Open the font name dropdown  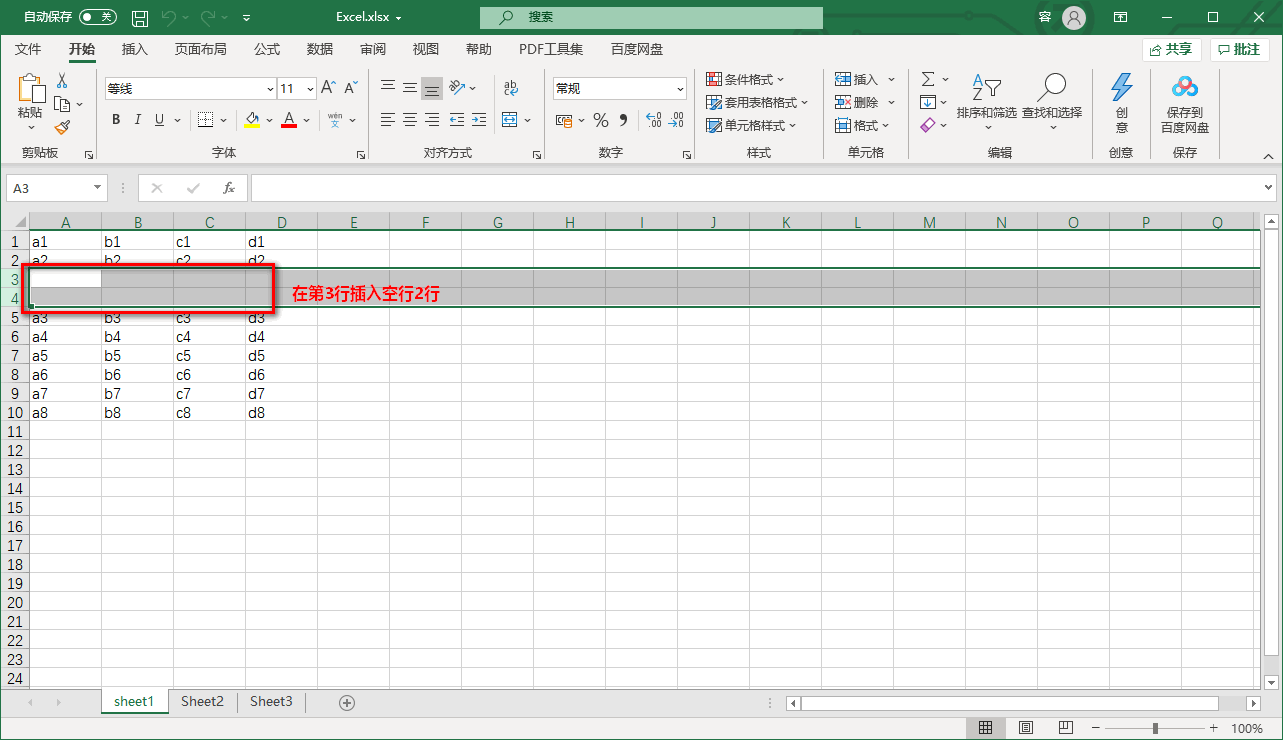coord(269,89)
